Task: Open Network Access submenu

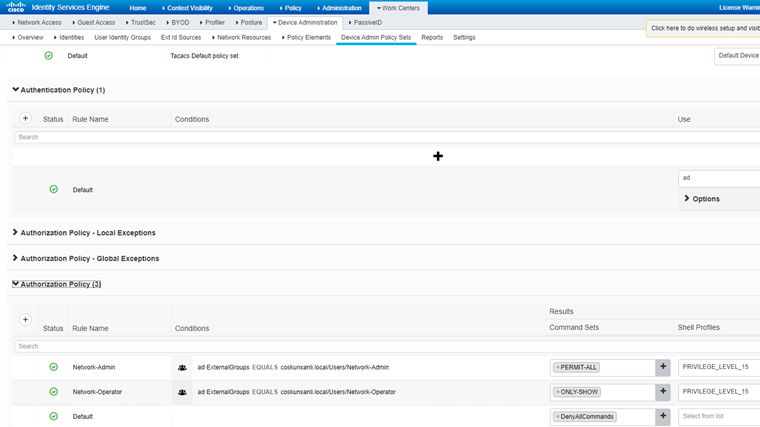Action: click(x=37, y=22)
